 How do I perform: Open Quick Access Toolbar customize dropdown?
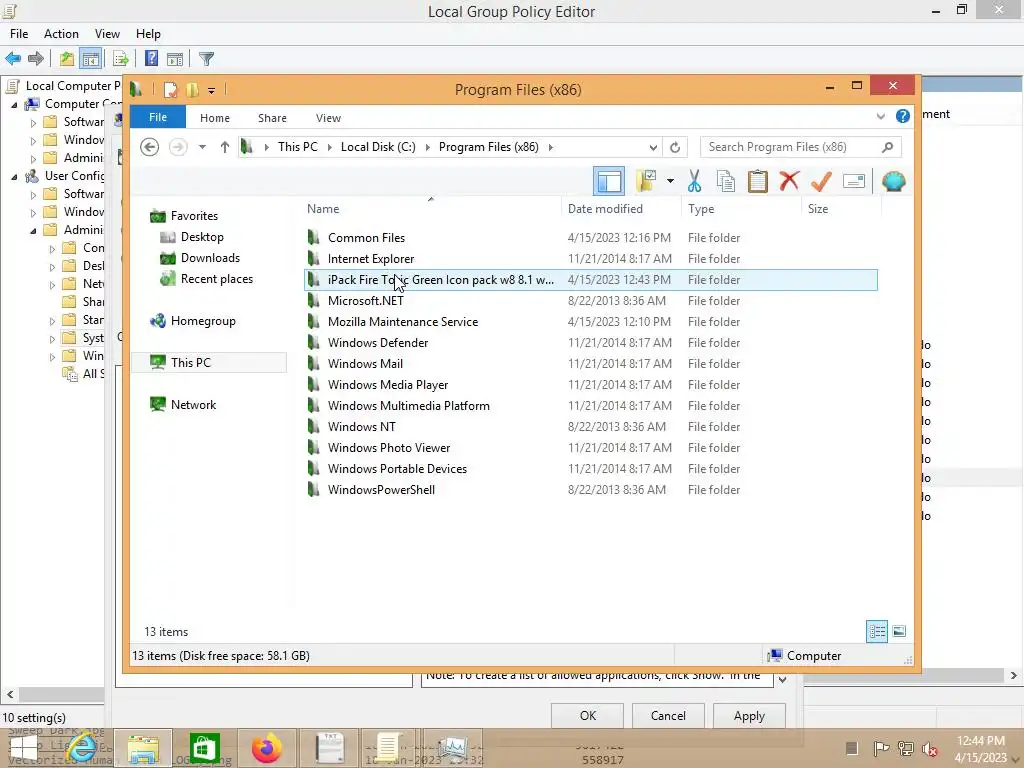[x=212, y=91]
